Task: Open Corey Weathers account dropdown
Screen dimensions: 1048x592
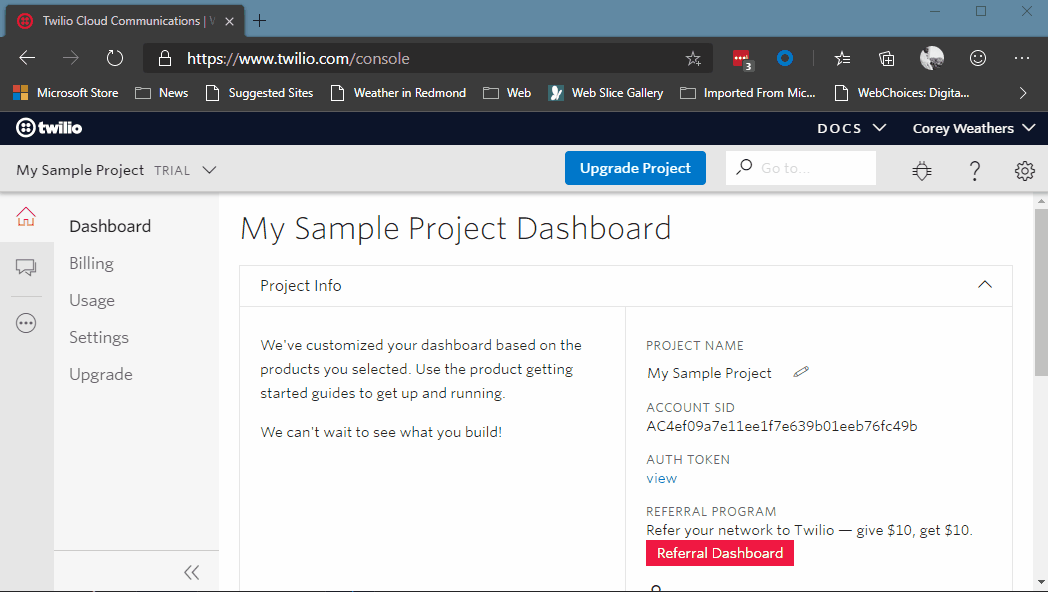Action: tap(974, 128)
